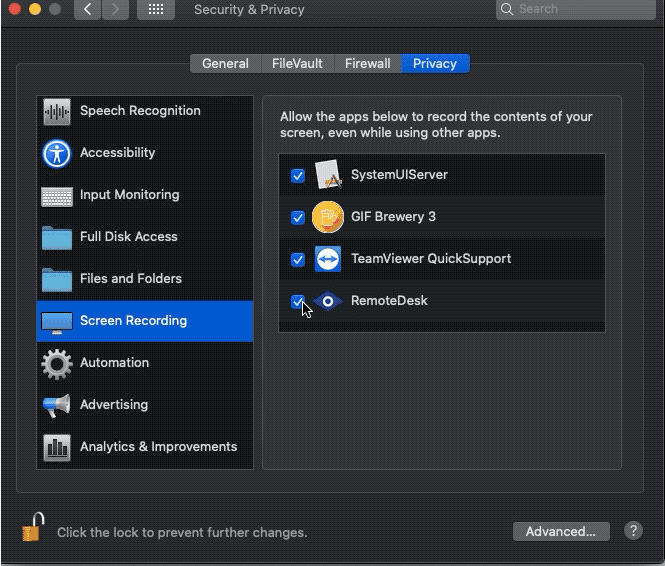
Task: Select Accessibility label in sidebar
Action: 117,153
